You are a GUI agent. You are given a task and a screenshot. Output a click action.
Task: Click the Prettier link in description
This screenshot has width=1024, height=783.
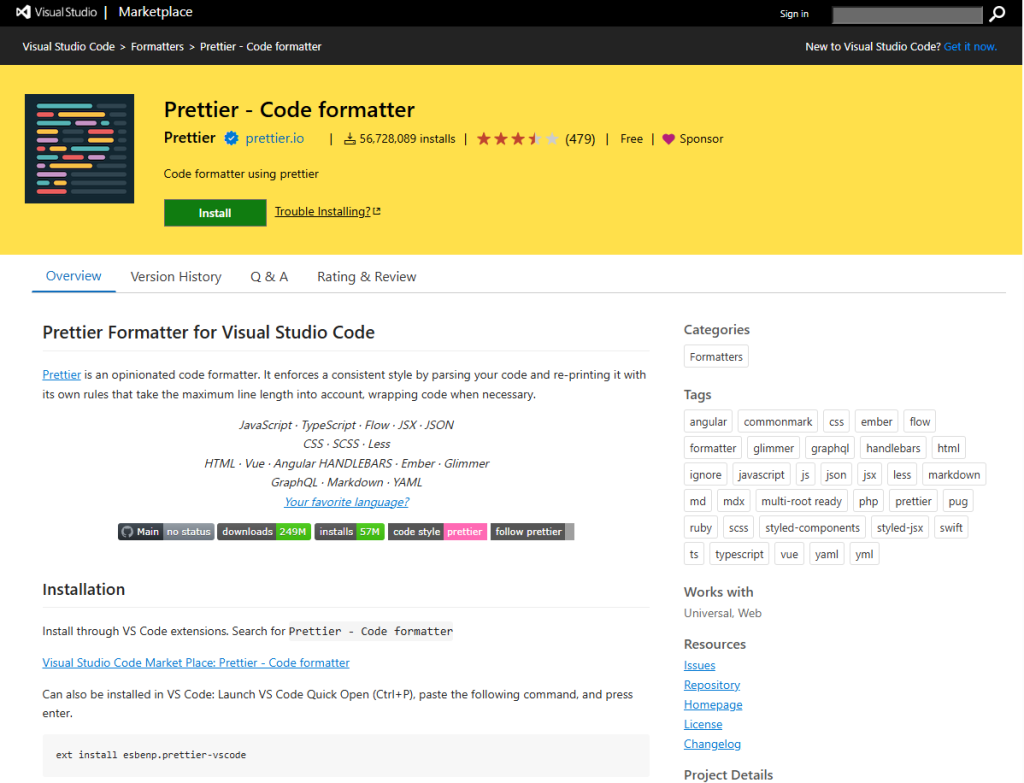(x=61, y=375)
